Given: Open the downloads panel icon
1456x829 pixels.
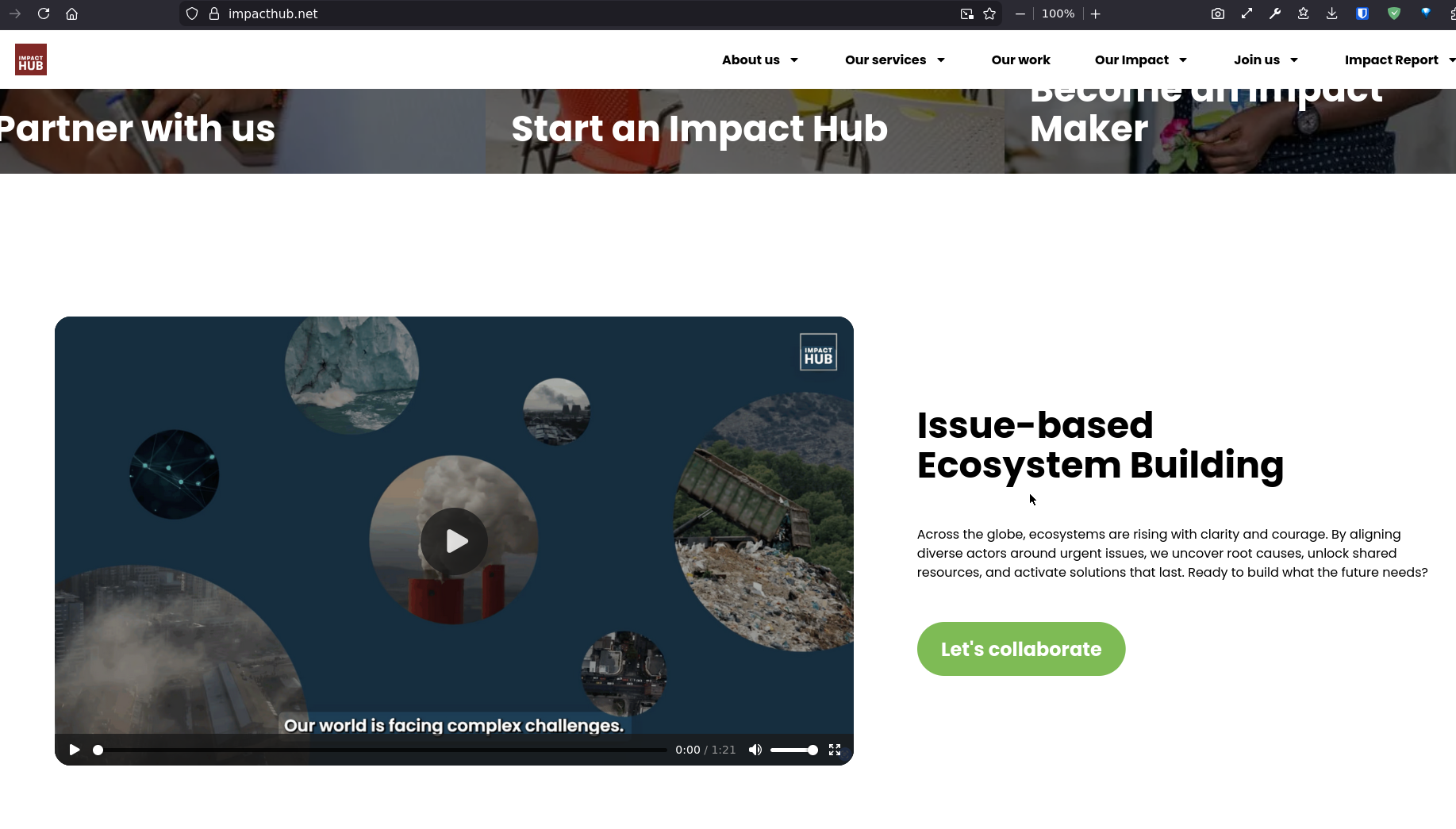Looking at the screenshot, I should (x=1331, y=13).
